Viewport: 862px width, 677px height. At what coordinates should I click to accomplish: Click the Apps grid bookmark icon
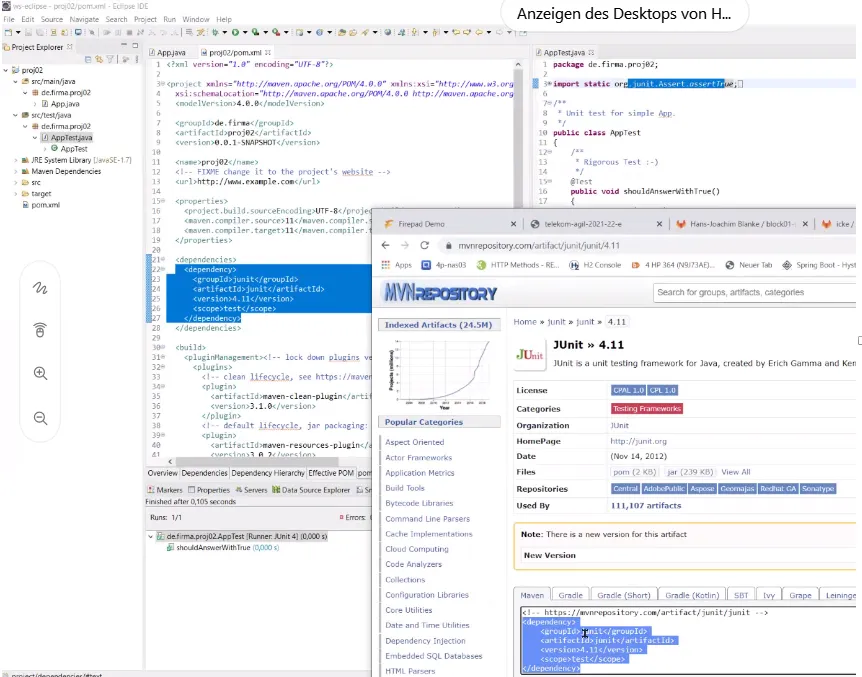pos(386,265)
